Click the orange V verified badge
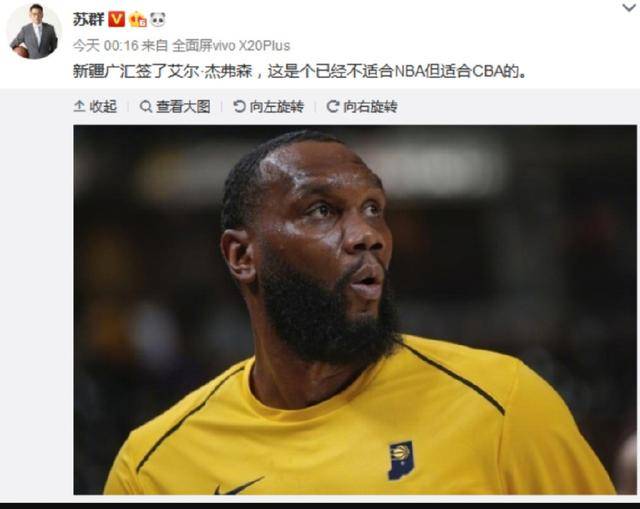 116,19
